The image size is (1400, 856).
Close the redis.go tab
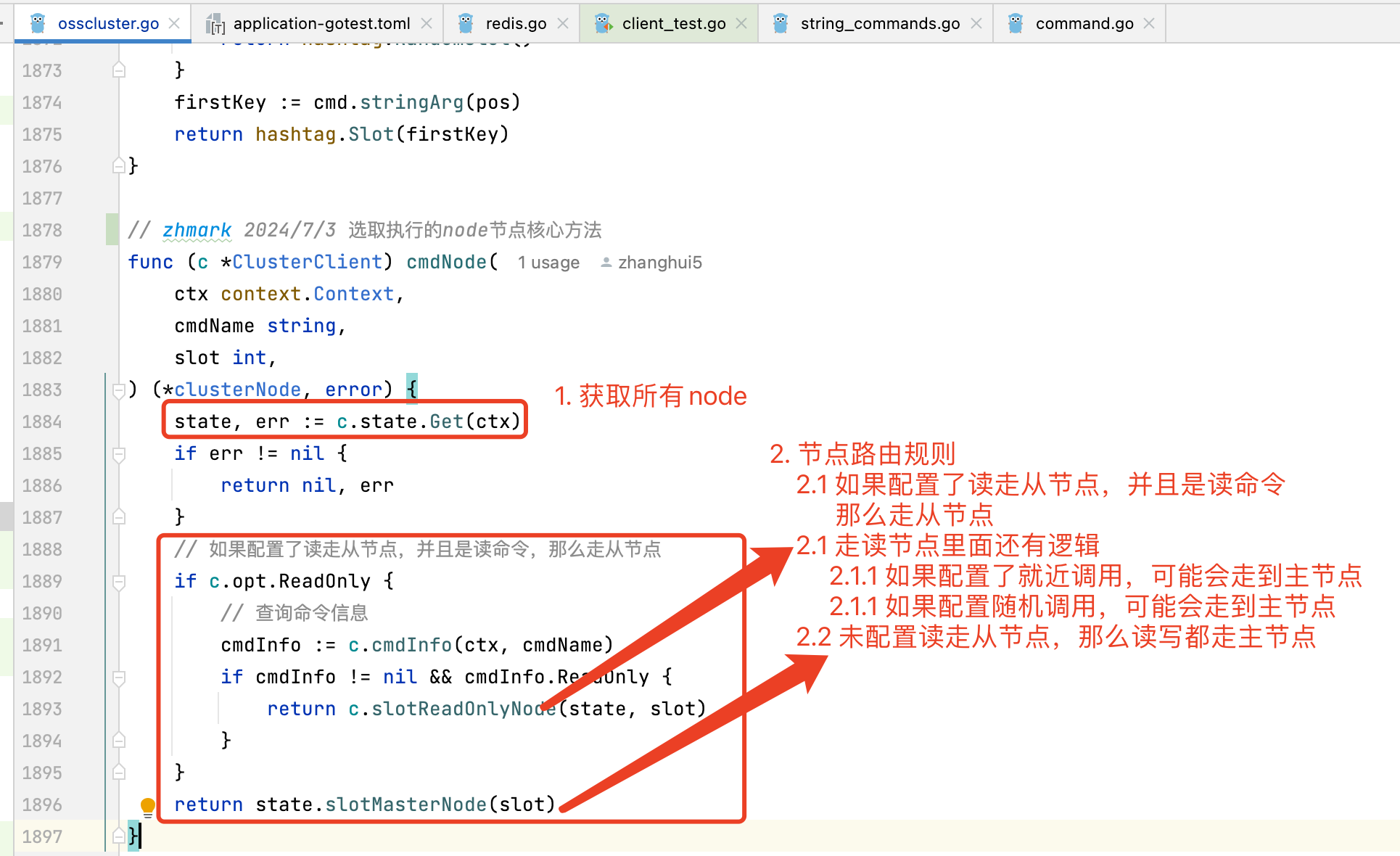[563, 23]
